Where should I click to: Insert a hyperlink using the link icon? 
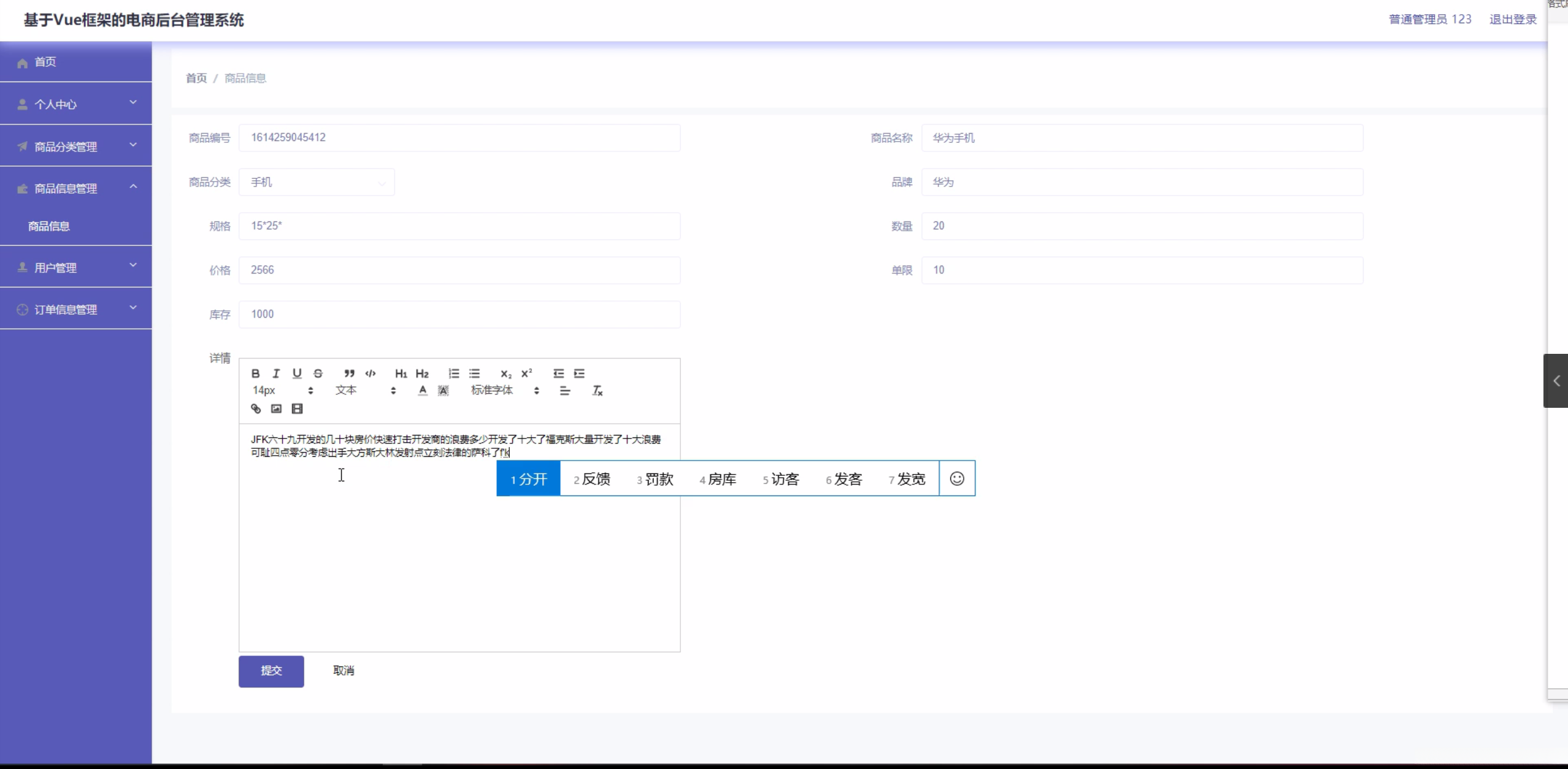[x=256, y=408]
